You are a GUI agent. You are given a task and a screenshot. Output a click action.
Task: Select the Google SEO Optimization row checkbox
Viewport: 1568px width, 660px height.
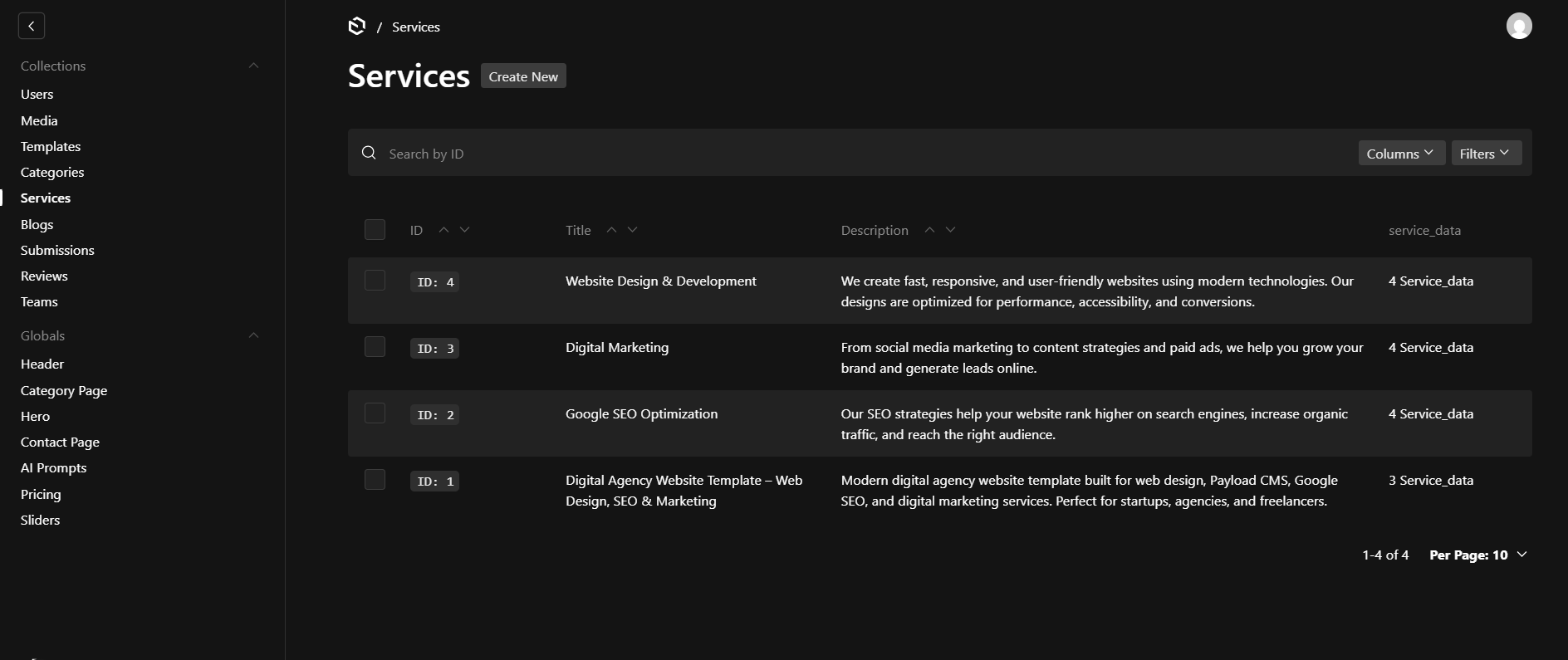[375, 413]
